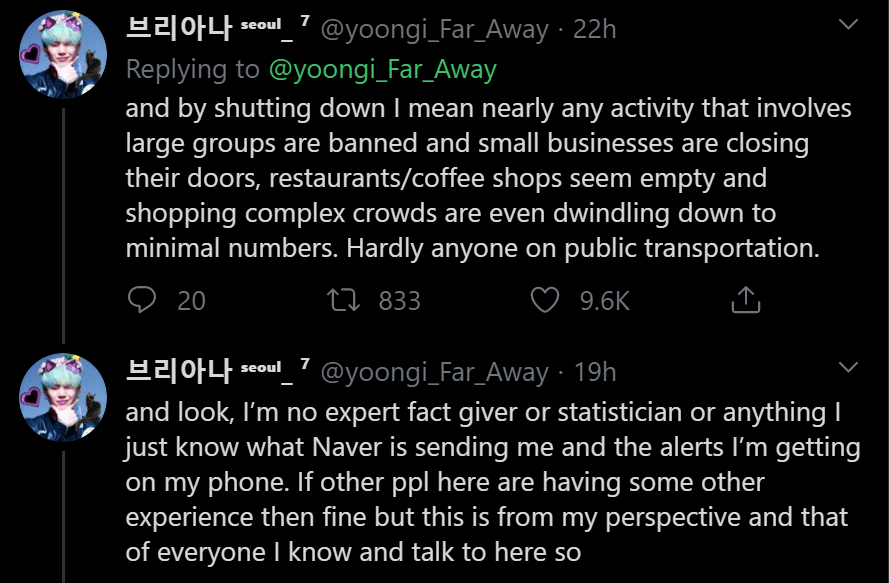
Task: Open the first tweet's text body
Action: pyautogui.click(x=488, y=178)
